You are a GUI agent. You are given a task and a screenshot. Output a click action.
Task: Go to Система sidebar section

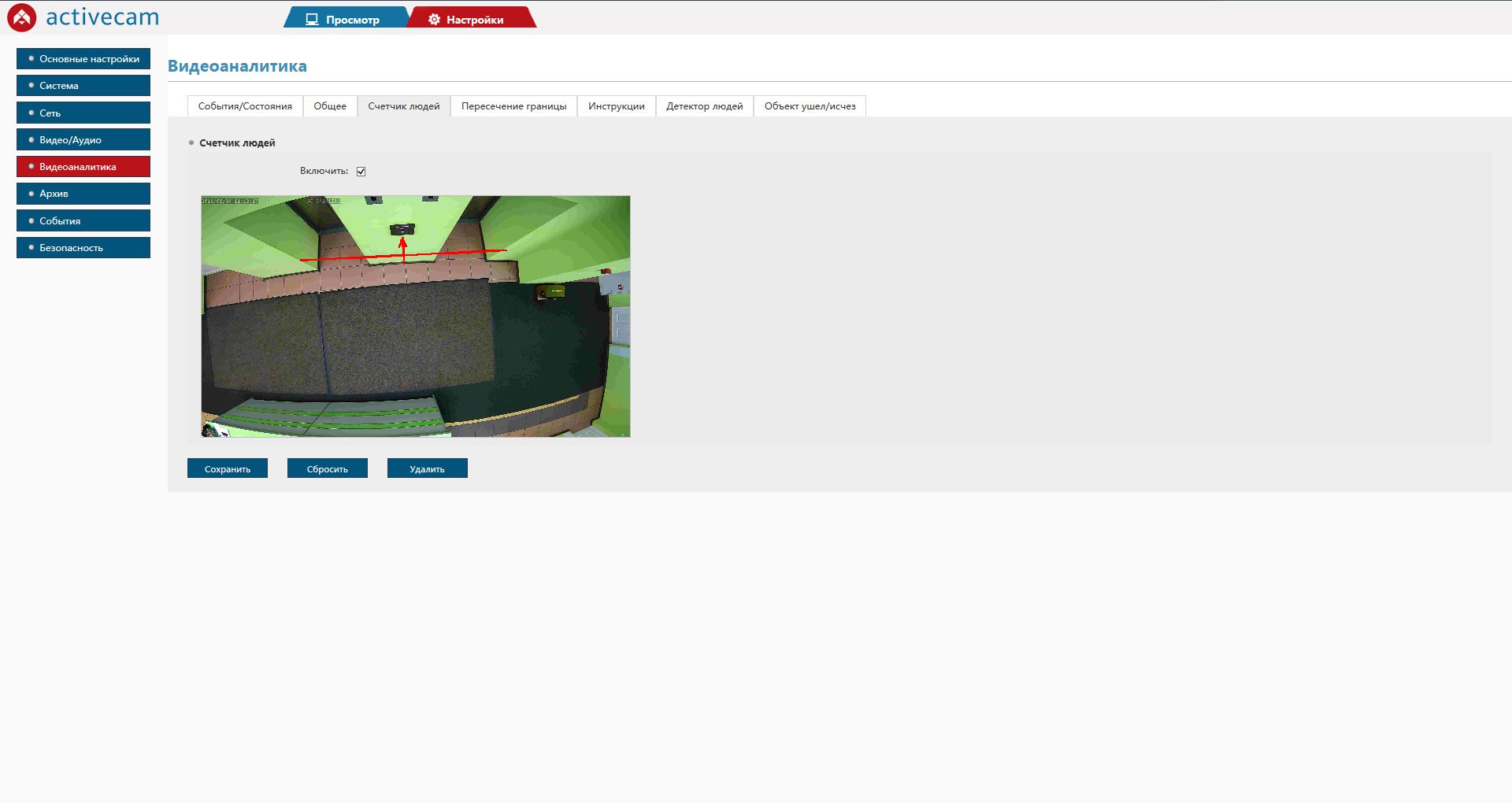83,86
